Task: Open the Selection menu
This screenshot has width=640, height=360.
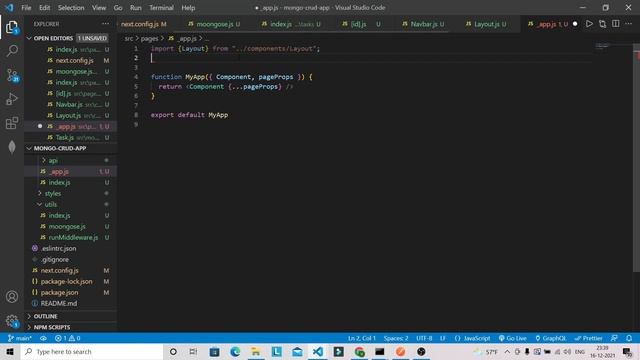Action: click(71, 8)
